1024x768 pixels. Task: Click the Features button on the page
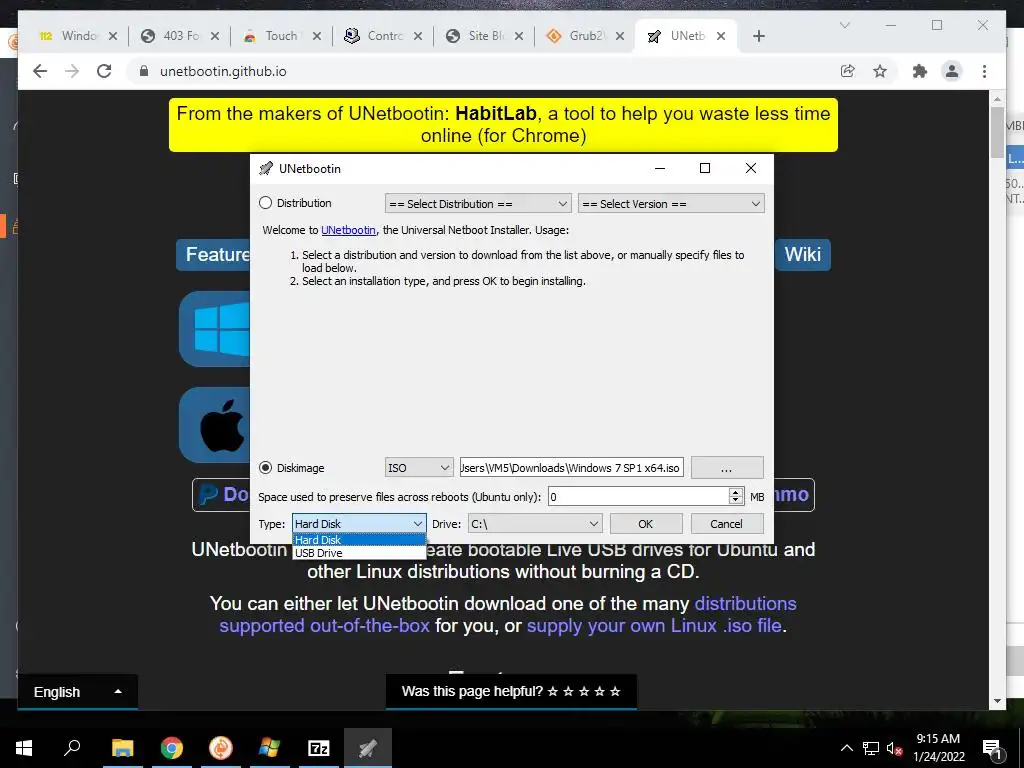tap(214, 254)
